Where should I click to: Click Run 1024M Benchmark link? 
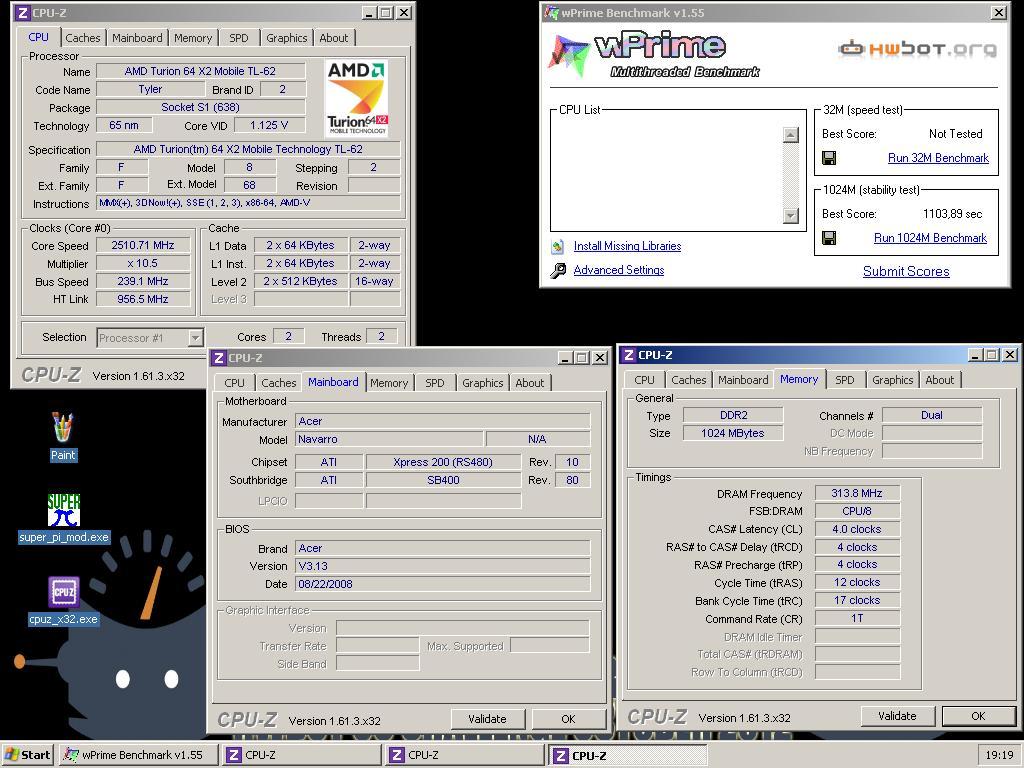[x=931, y=238]
